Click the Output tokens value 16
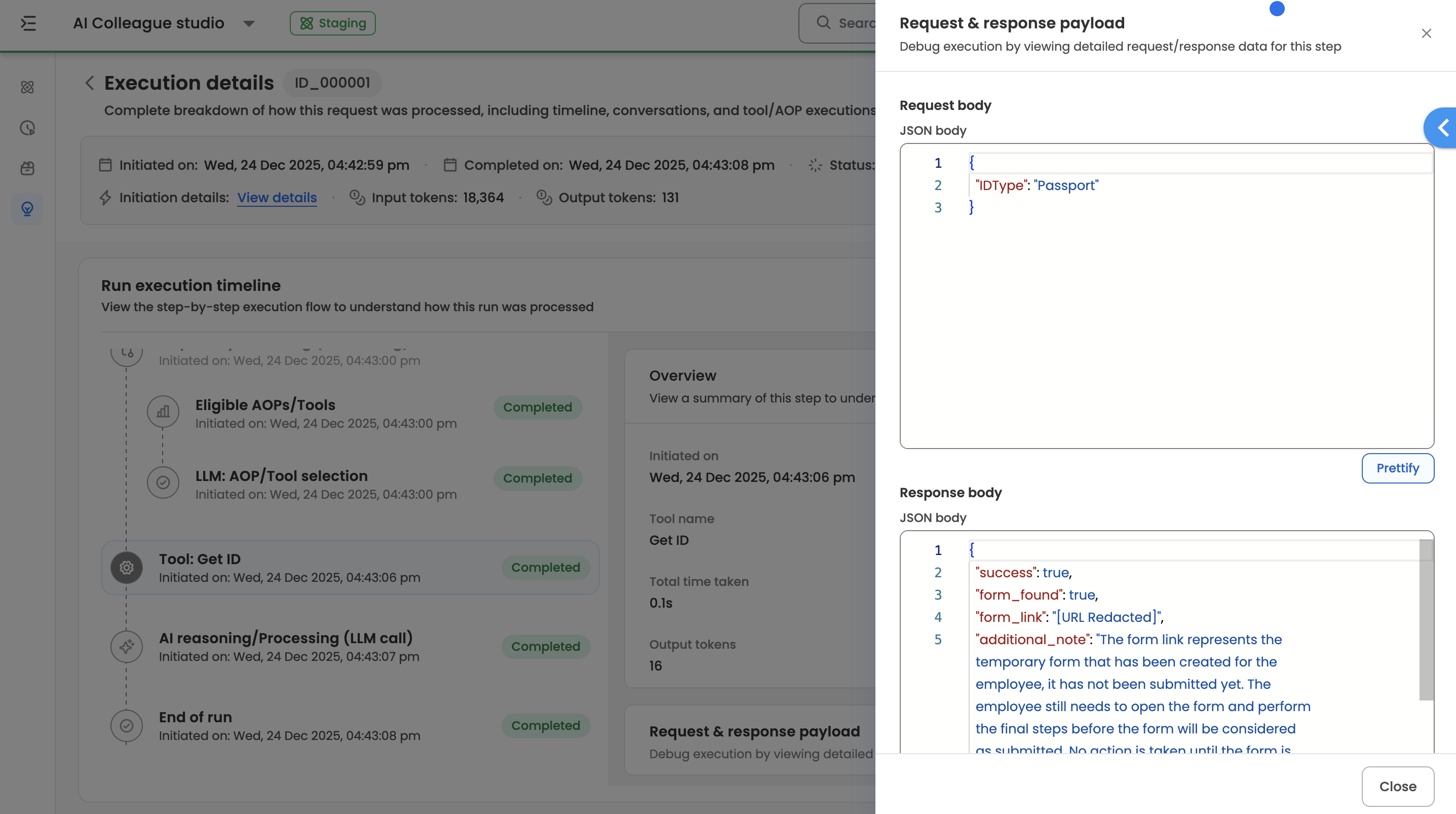This screenshot has height=814, width=1456. 656,666
